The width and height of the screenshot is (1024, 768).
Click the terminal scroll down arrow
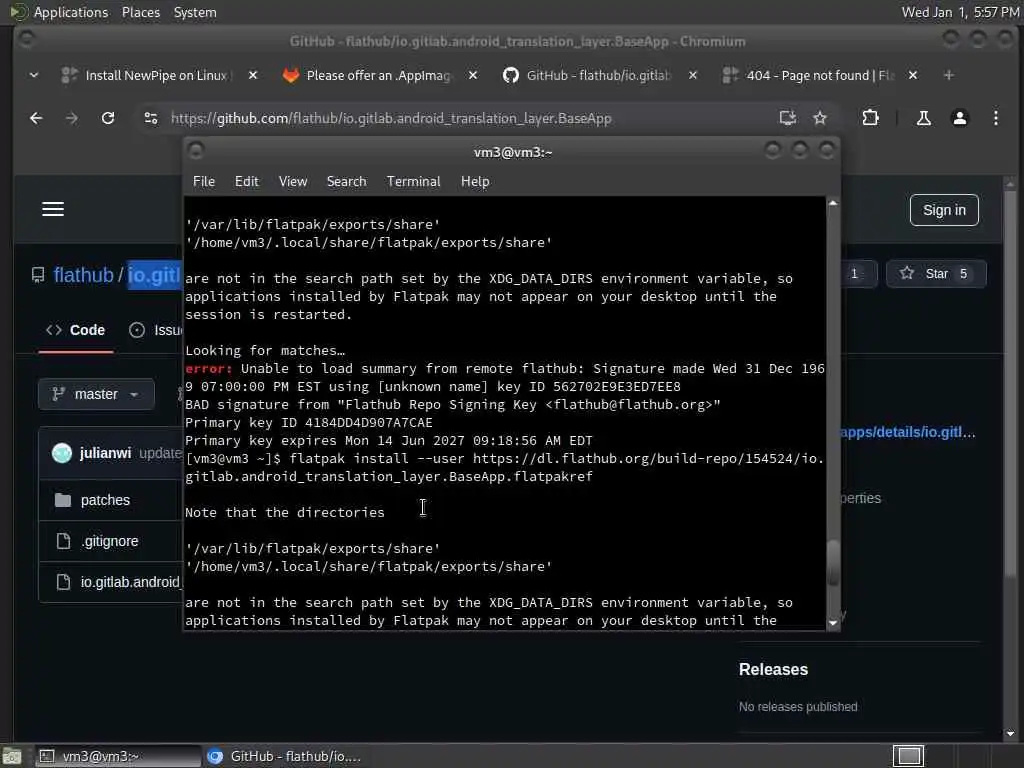(x=833, y=623)
